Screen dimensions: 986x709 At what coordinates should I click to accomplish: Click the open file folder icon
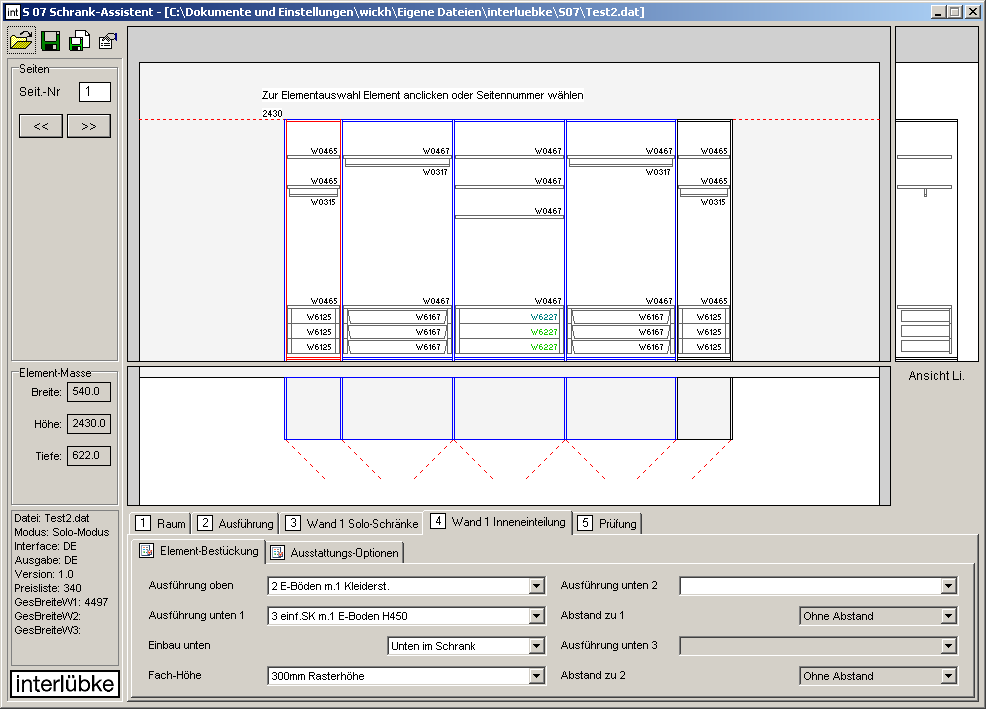[21, 41]
